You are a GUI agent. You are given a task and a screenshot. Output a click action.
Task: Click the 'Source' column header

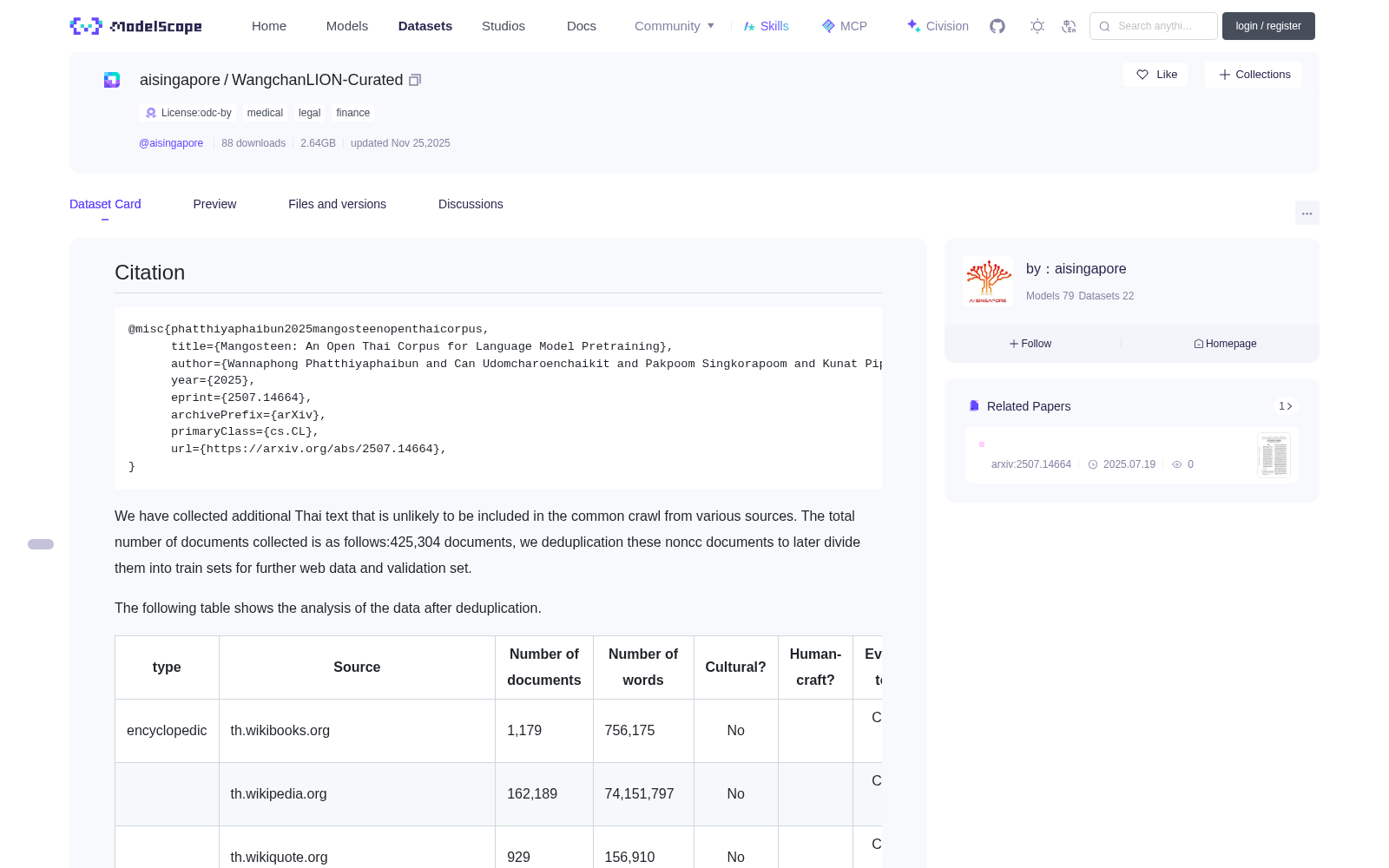point(357,667)
